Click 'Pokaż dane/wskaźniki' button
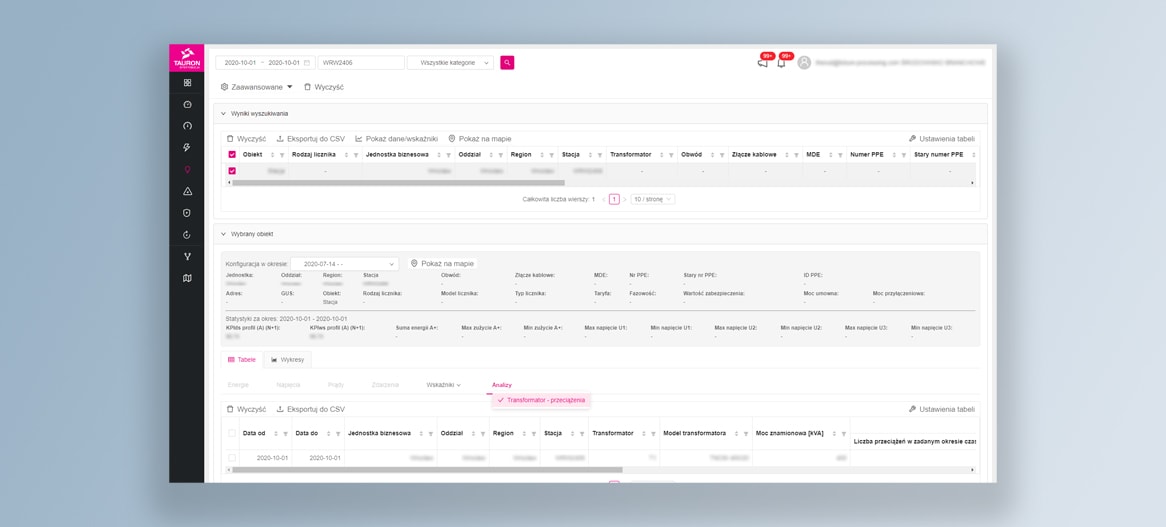 pyautogui.click(x=397, y=139)
